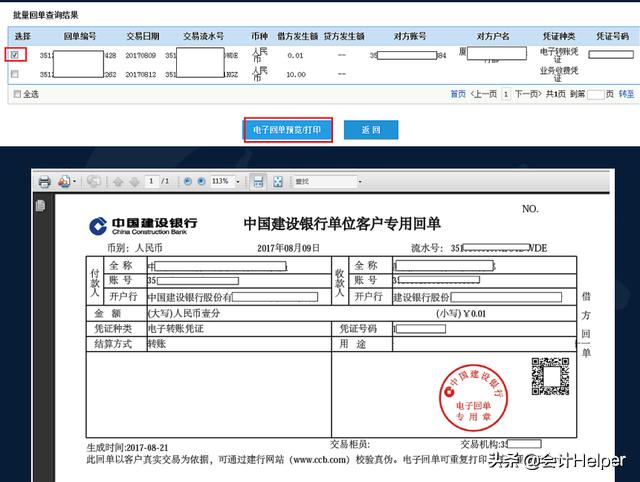Click the fit full page icon

pyautogui.click(x=278, y=182)
